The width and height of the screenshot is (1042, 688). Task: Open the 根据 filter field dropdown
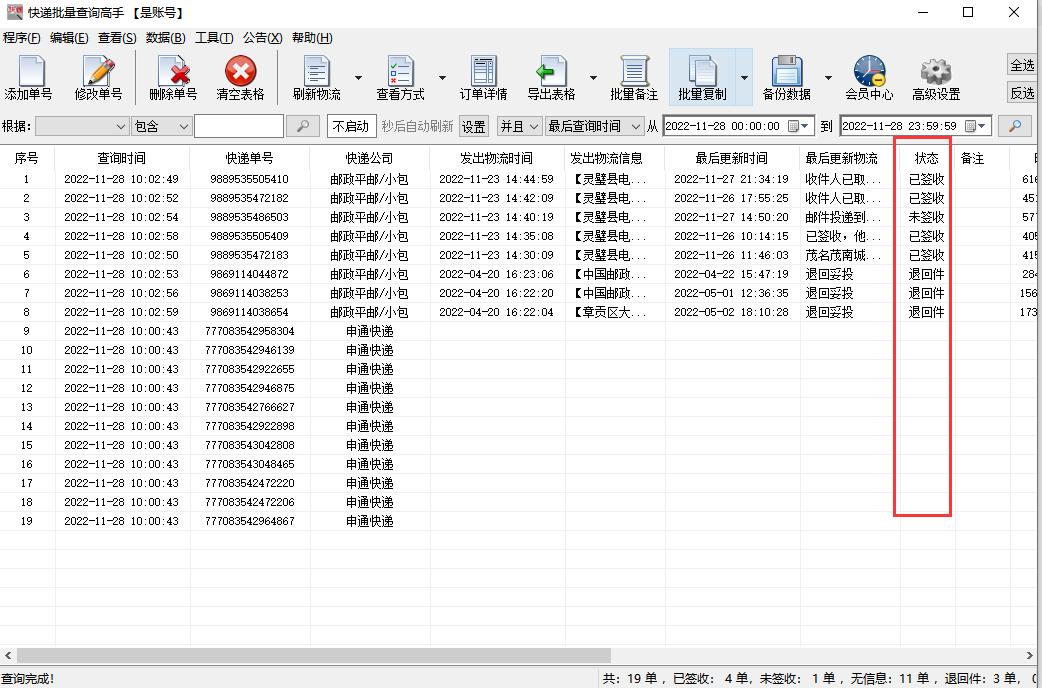click(79, 126)
